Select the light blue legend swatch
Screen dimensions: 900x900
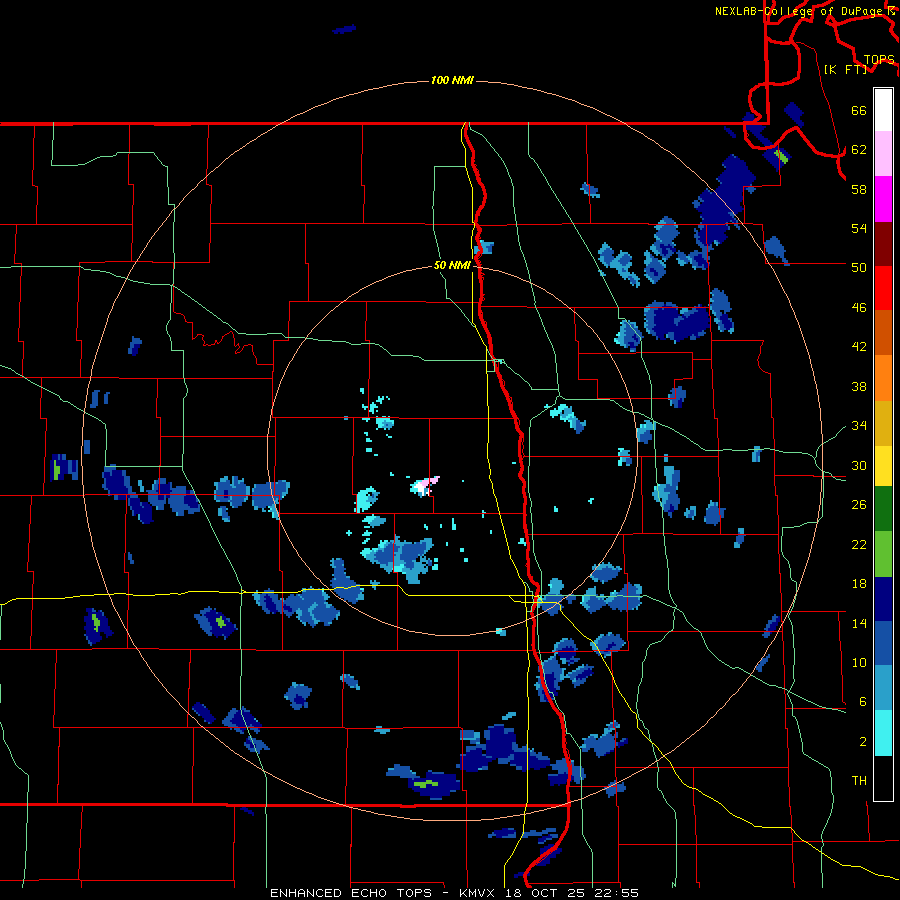tap(883, 688)
